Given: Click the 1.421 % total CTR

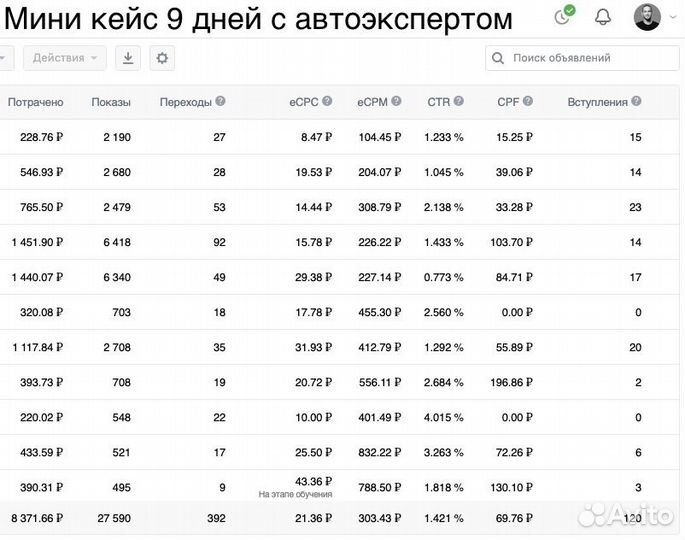Looking at the screenshot, I should click(x=444, y=518).
